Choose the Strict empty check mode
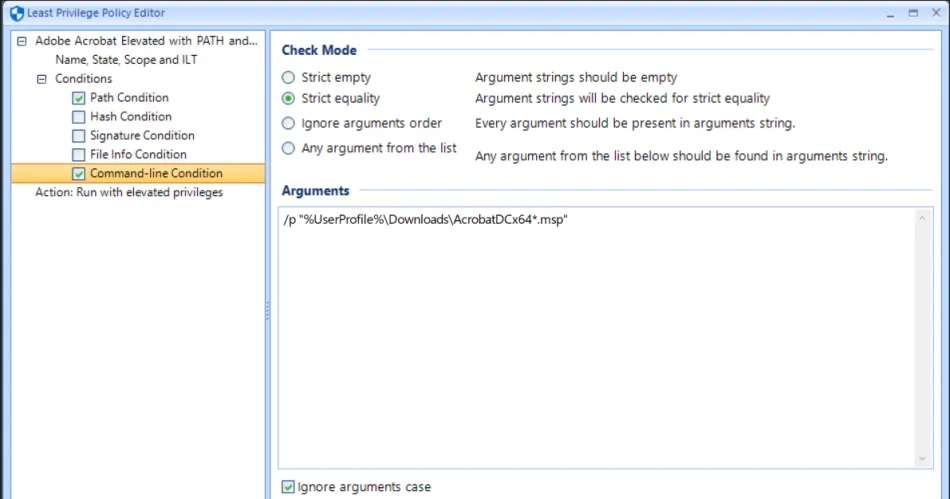The width and height of the screenshot is (950, 499). (x=288, y=77)
